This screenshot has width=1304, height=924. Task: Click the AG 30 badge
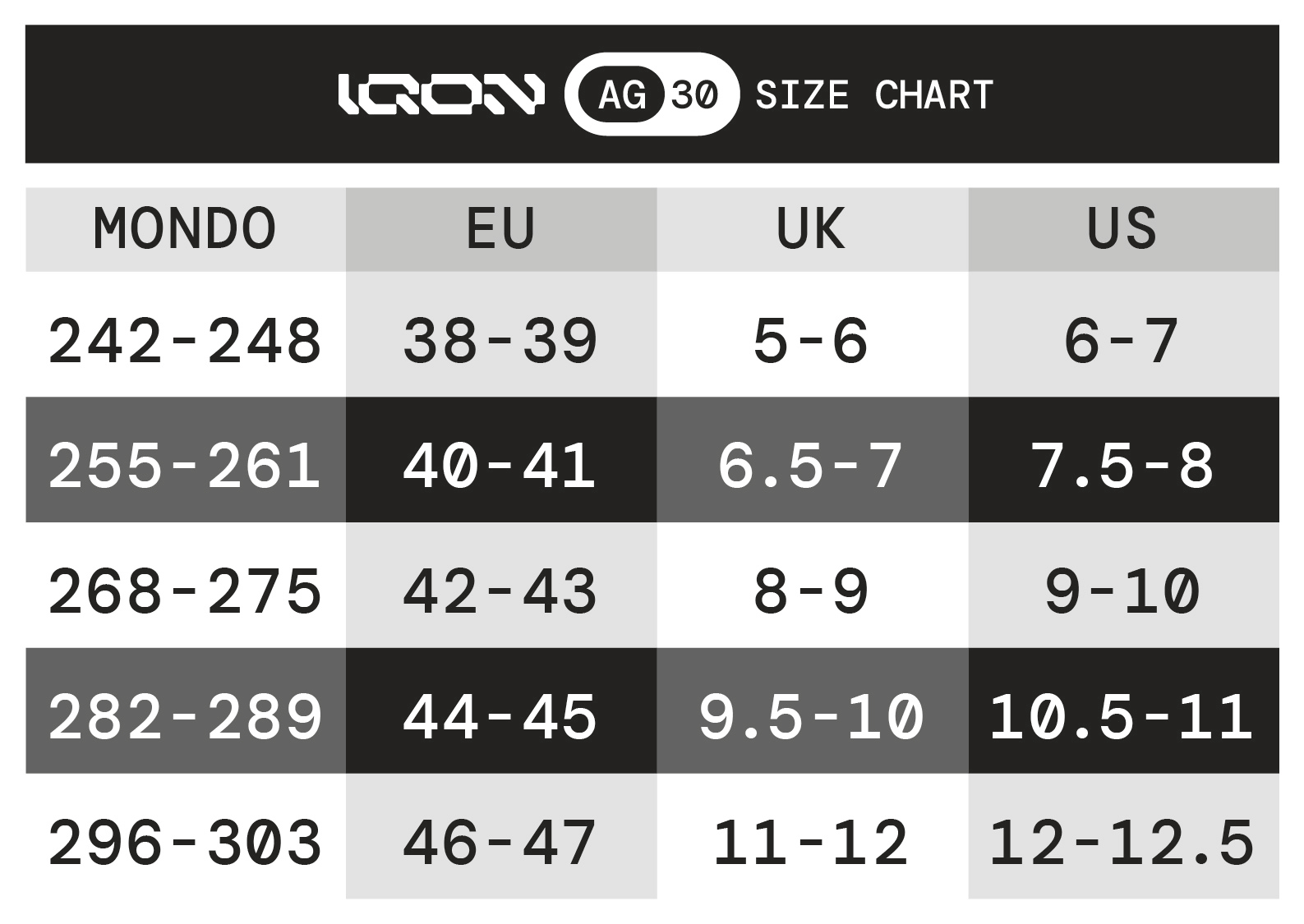tap(652, 94)
